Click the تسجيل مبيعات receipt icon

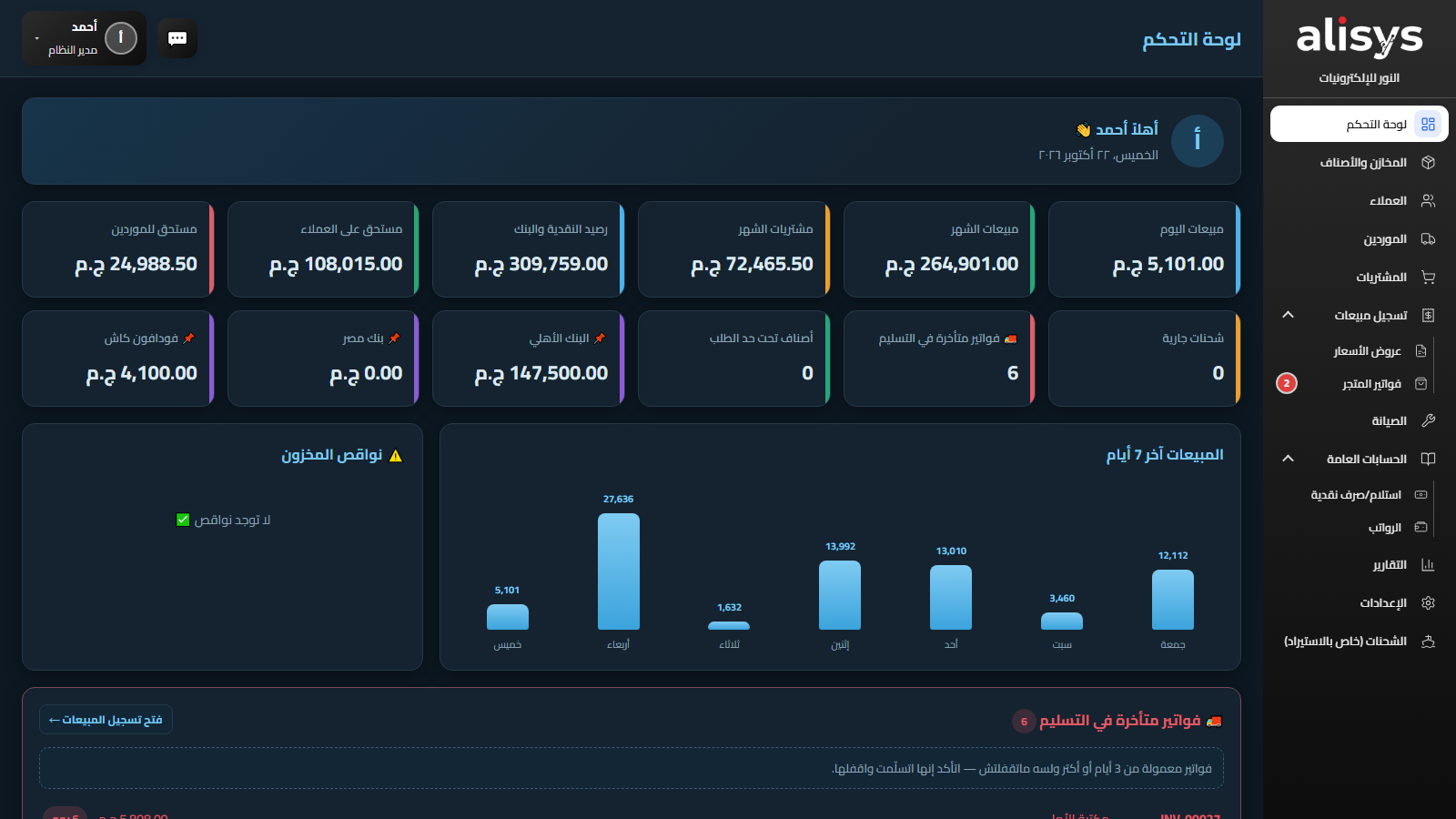click(x=1428, y=315)
